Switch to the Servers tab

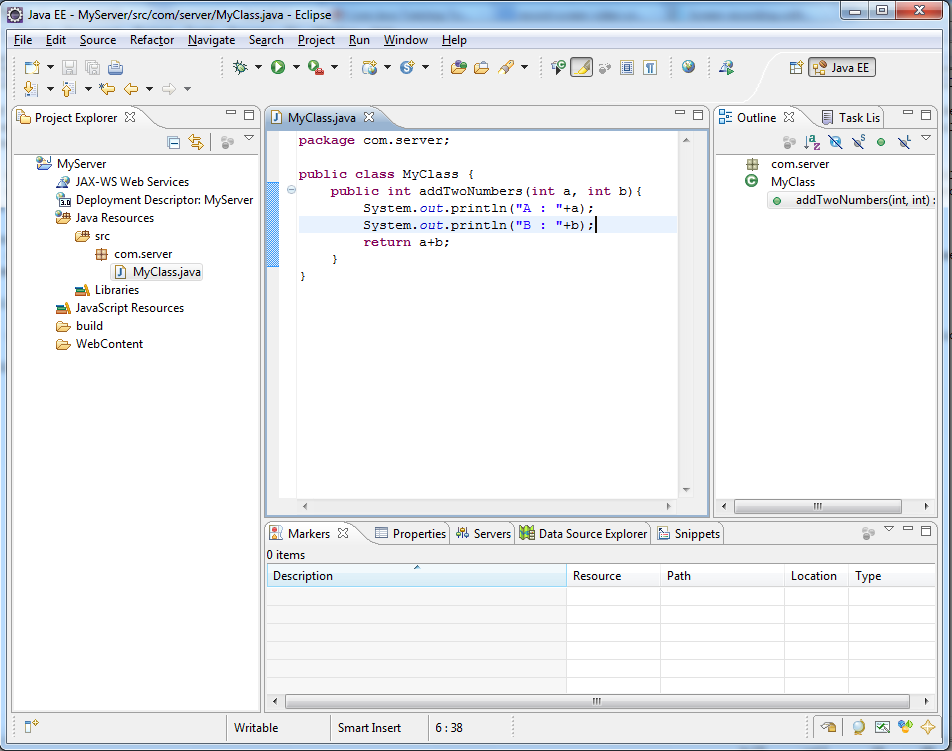(x=491, y=533)
